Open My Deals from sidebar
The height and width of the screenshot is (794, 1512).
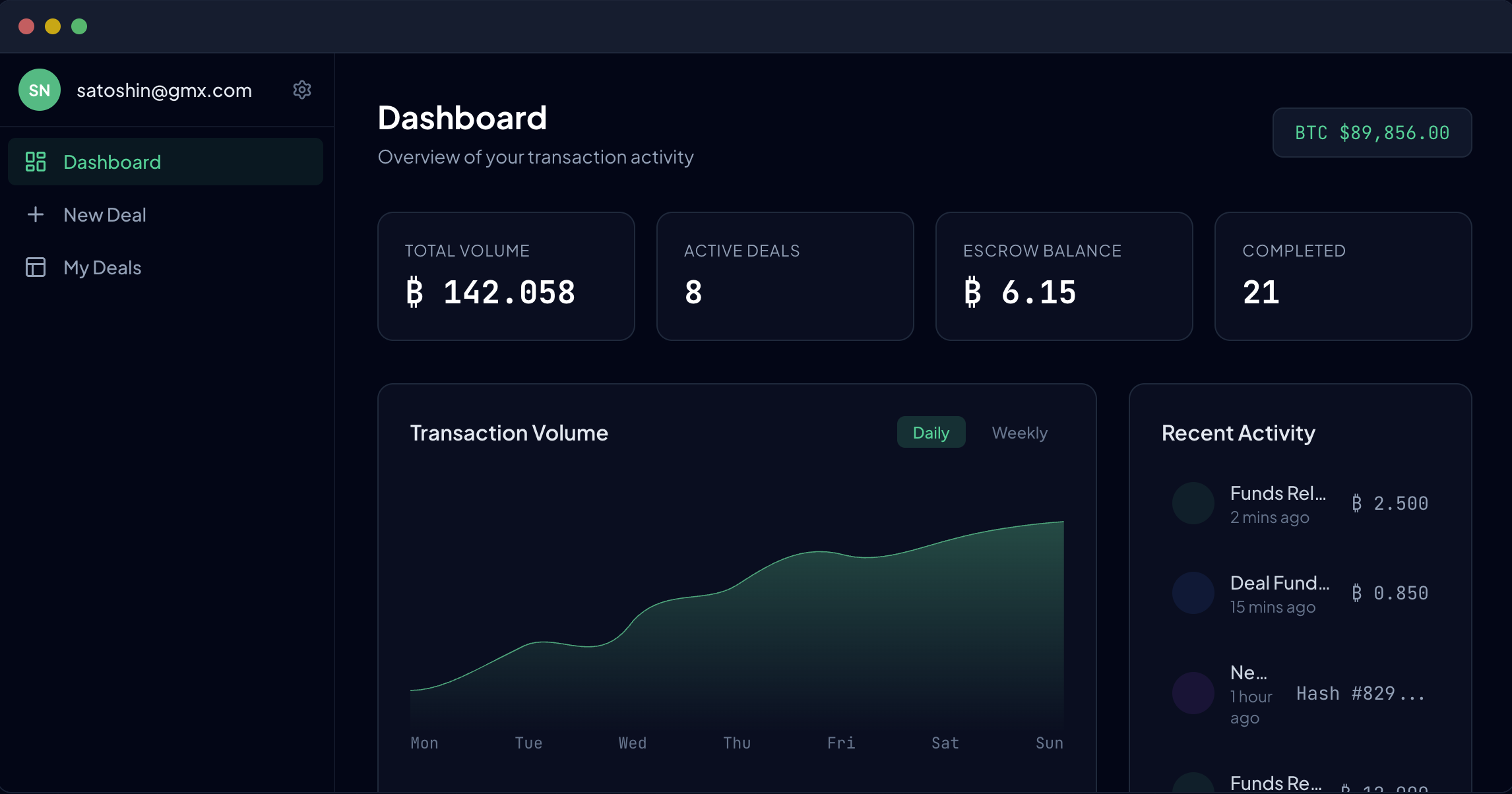pyautogui.click(x=102, y=267)
